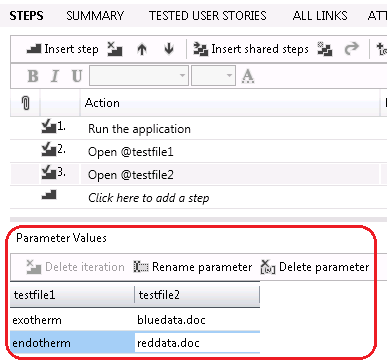Click Rename parameter
The image size is (387, 363).
(193, 267)
